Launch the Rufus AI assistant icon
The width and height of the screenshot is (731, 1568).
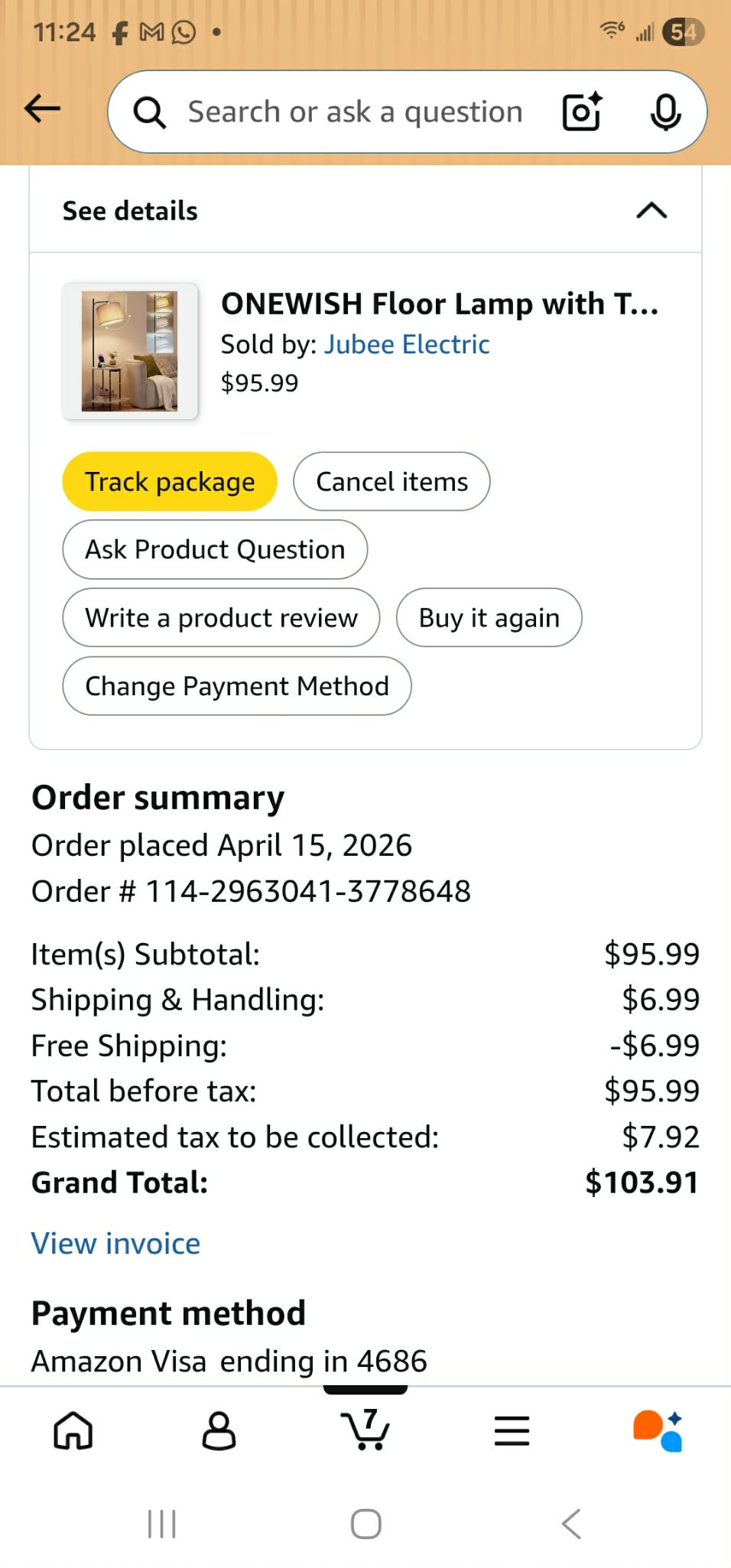(x=658, y=1430)
